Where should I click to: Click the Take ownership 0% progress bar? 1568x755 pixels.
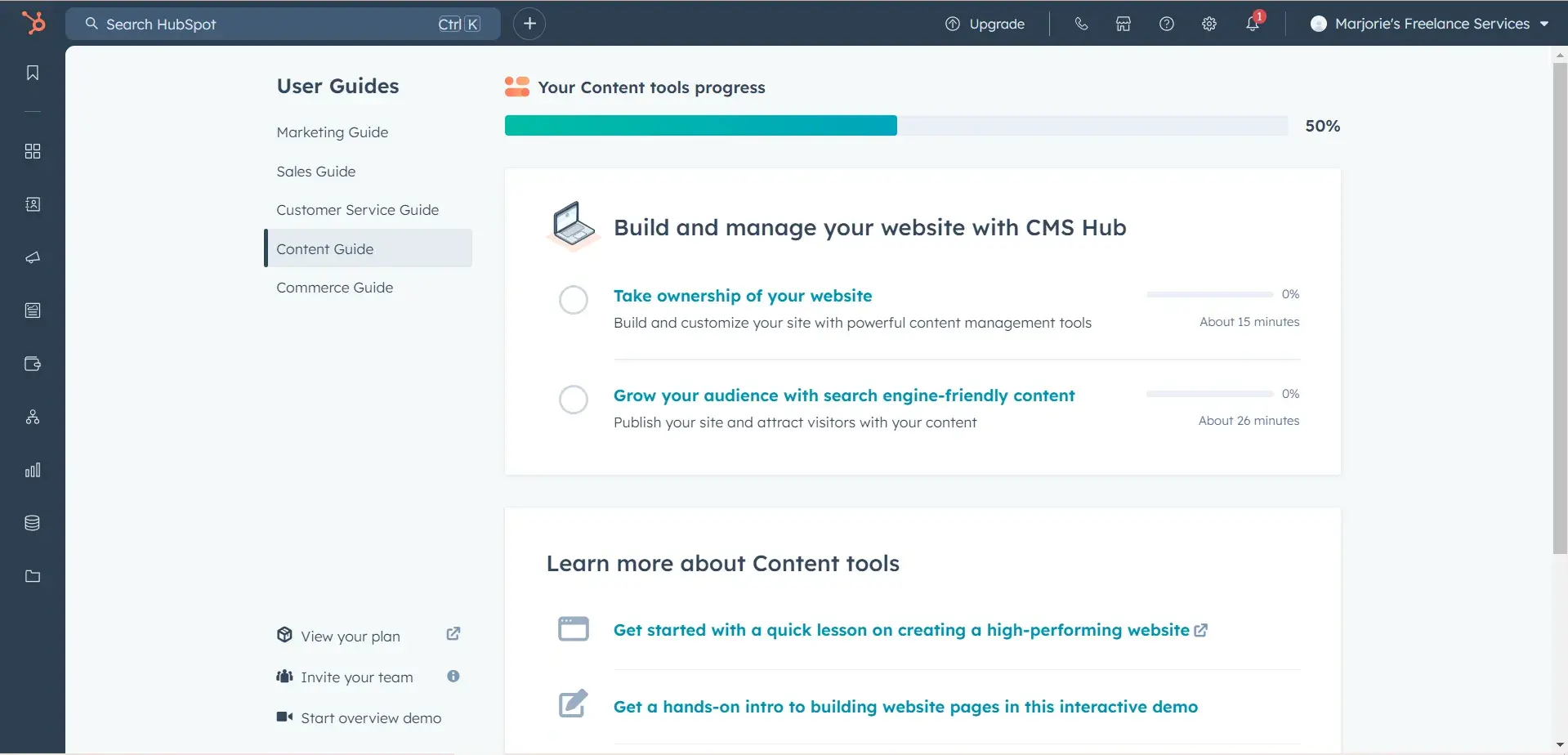pos(1210,294)
